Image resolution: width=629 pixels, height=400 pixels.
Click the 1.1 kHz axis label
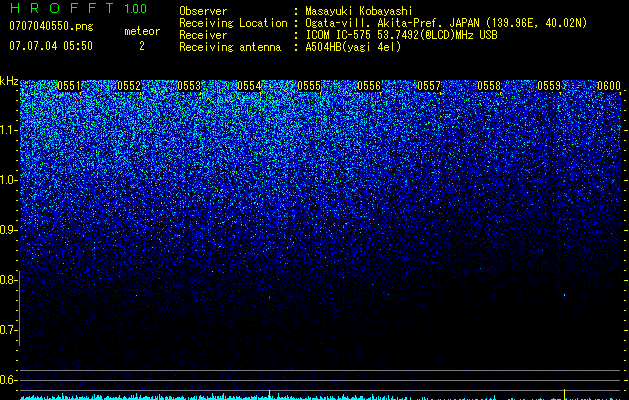coord(8,130)
